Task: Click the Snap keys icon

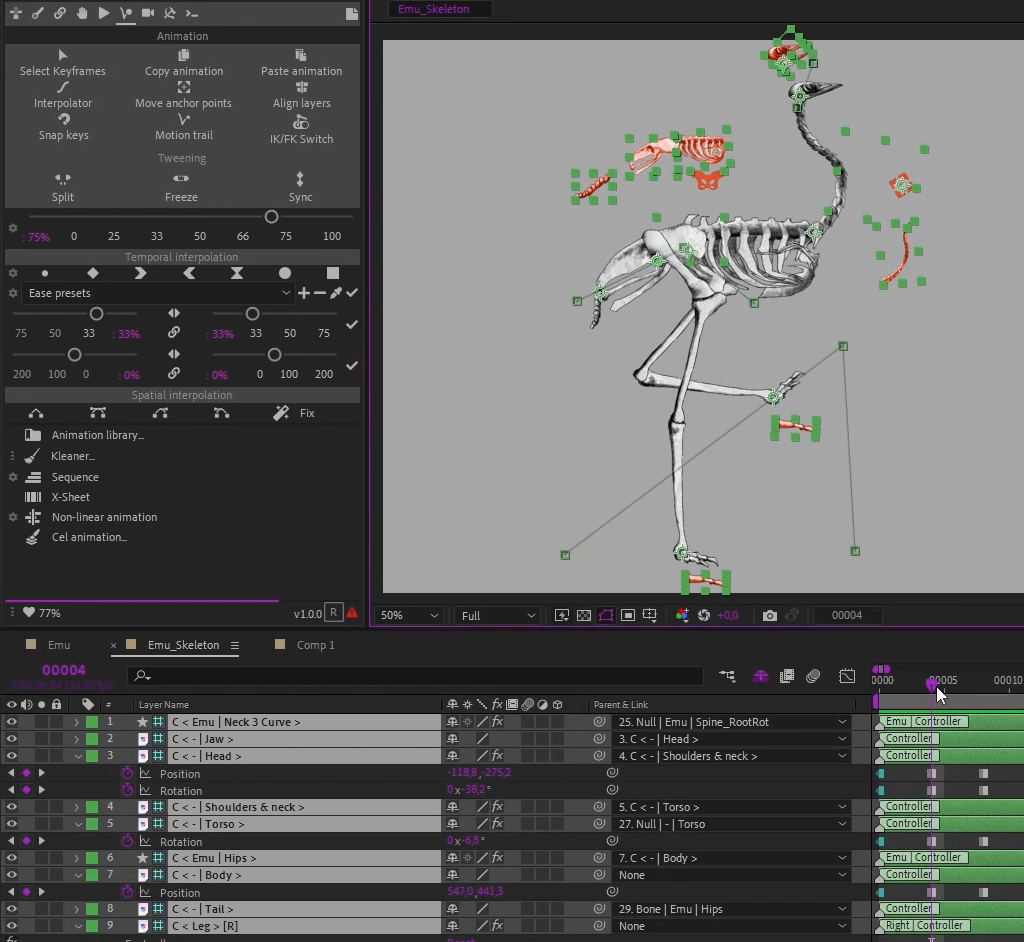Action: (x=63, y=120)
